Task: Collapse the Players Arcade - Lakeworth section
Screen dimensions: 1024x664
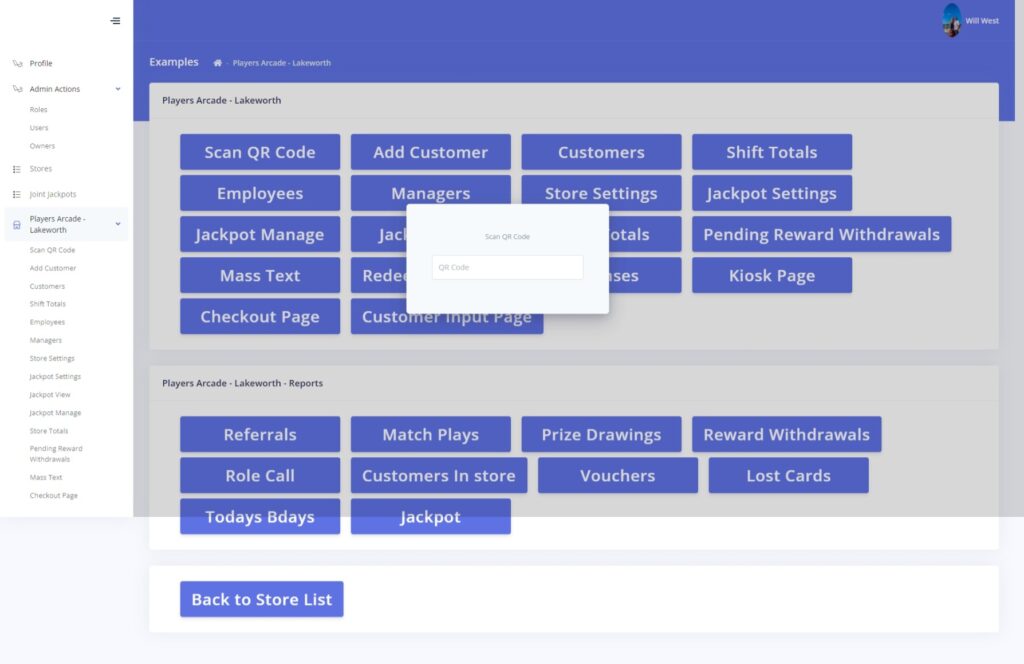Action: click(118, 224)
